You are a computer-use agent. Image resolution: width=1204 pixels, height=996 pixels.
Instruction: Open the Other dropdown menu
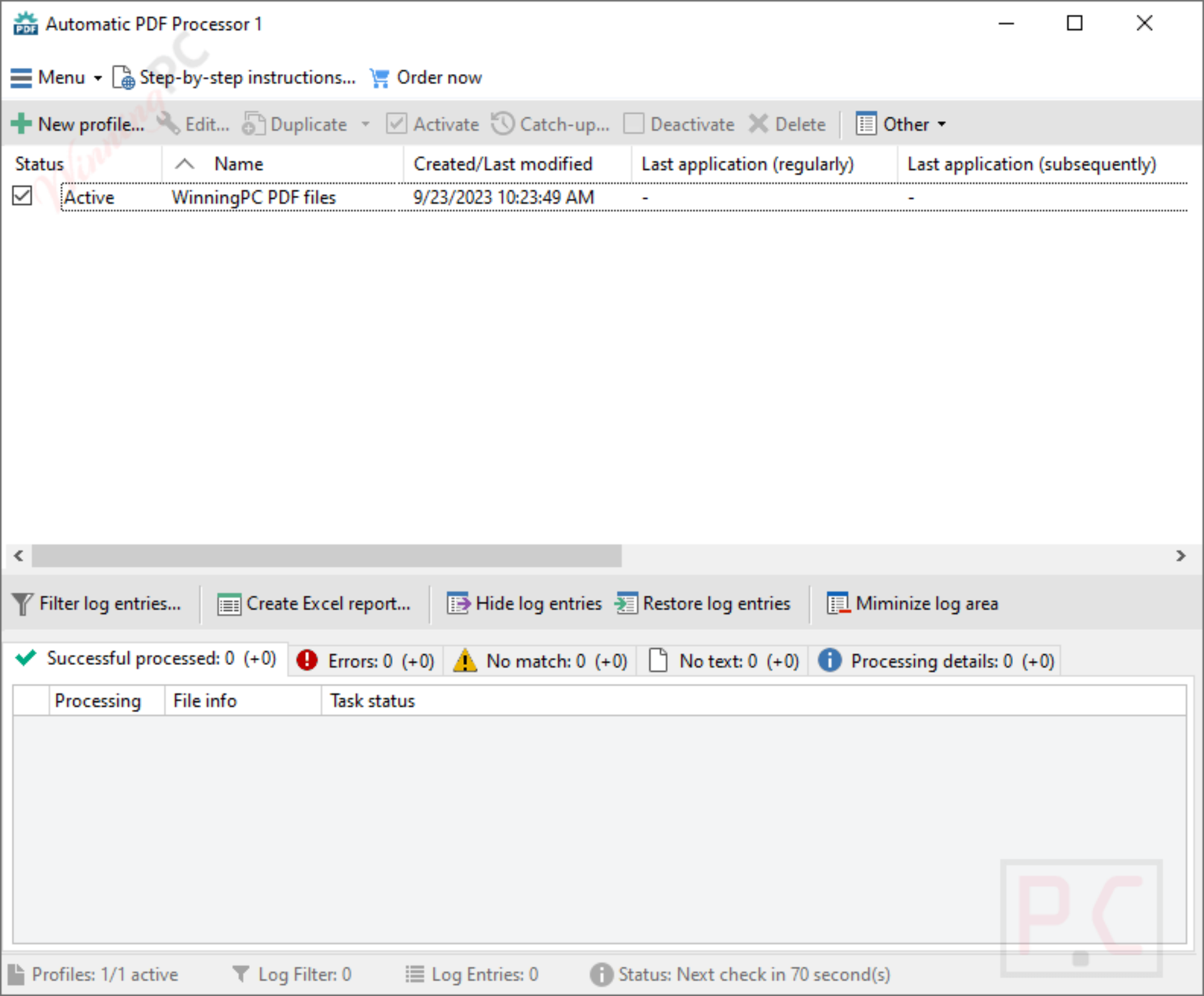click(x=901, y=123)
